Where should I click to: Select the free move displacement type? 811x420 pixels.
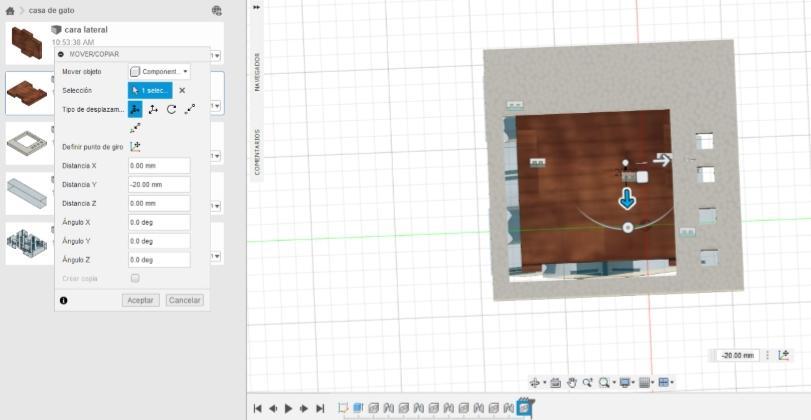point(135,109)
